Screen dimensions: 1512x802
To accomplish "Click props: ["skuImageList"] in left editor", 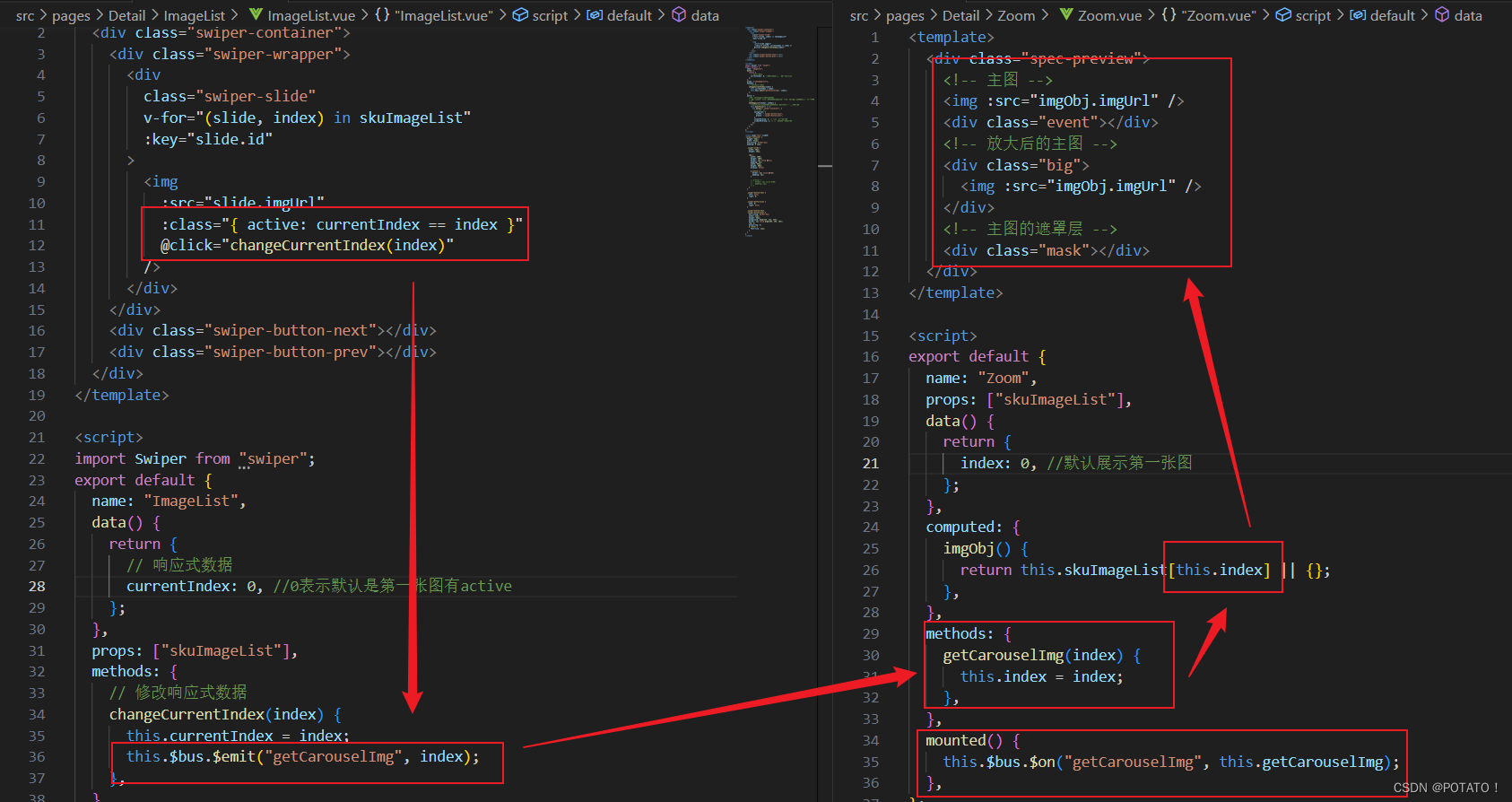I will click(195, 650).
